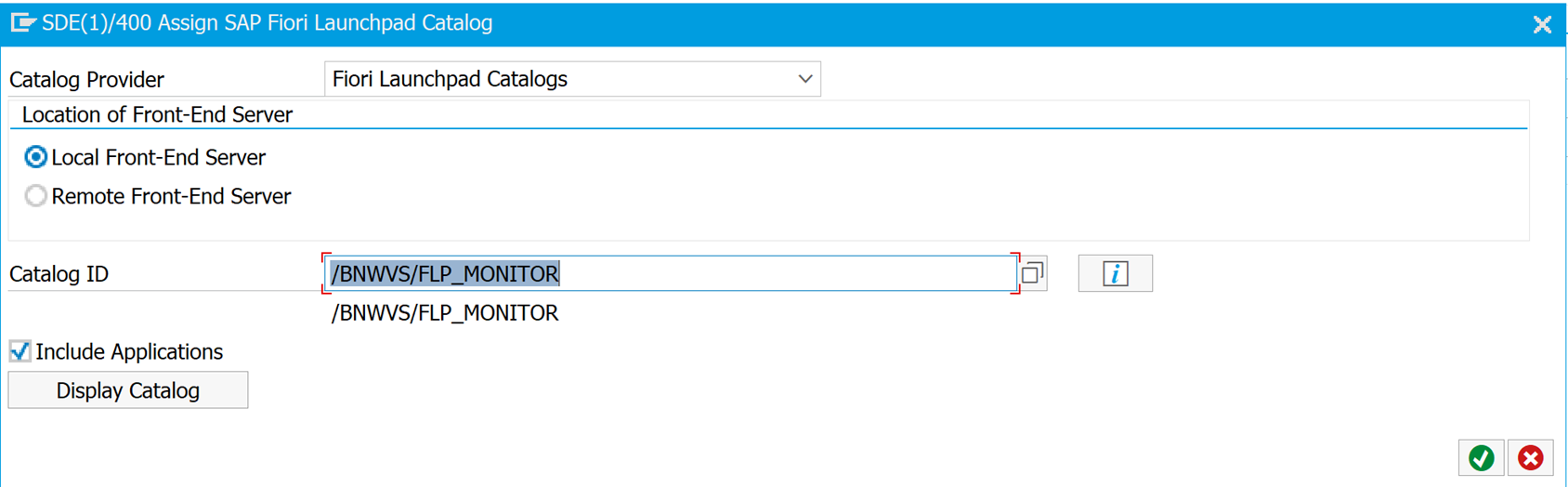Open value help icon beside Catalog ID
Viewport: 1568px width, 487px height.
(1033, 273)
